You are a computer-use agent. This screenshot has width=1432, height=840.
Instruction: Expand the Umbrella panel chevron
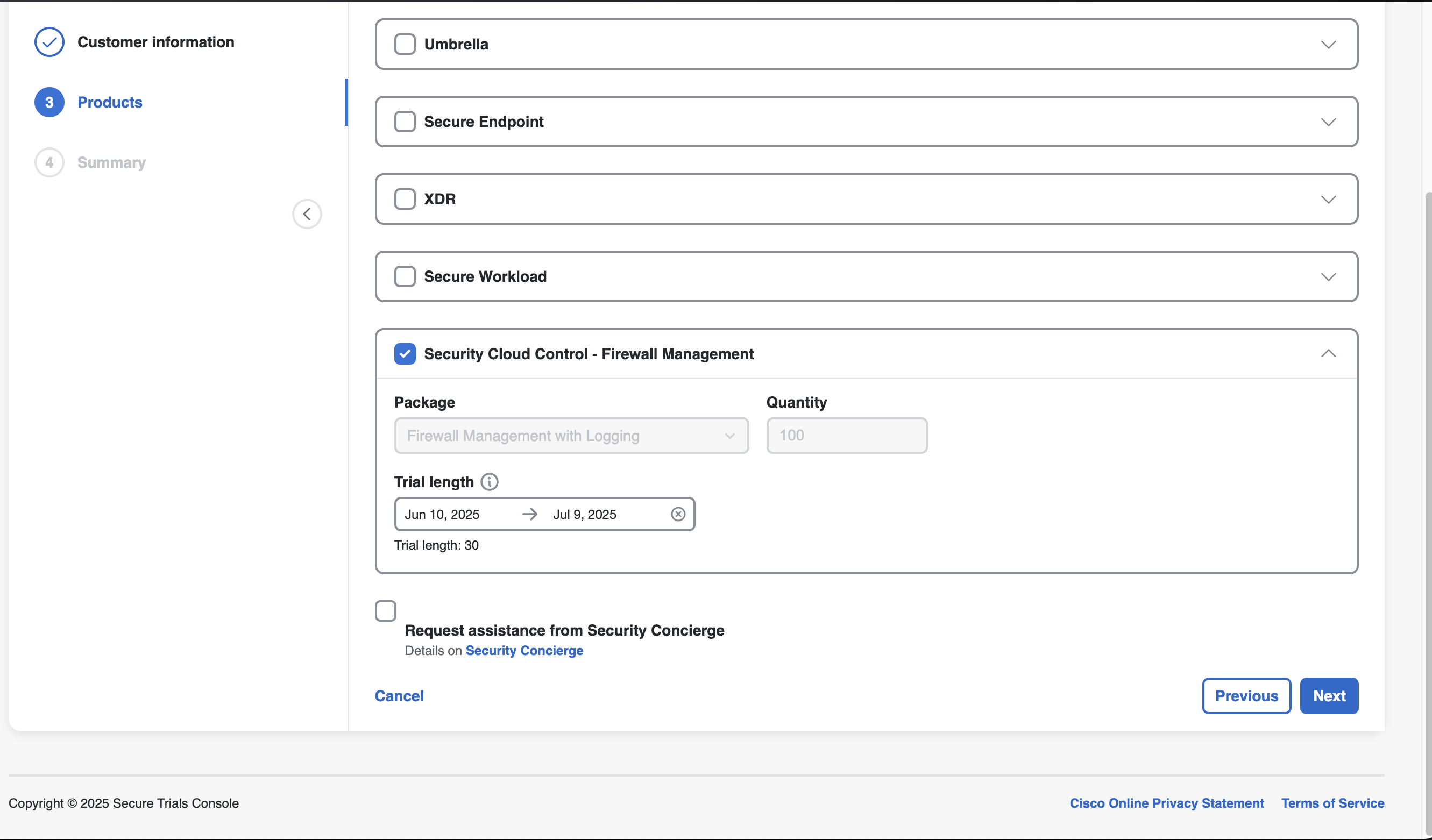(x=1328, y=44)
